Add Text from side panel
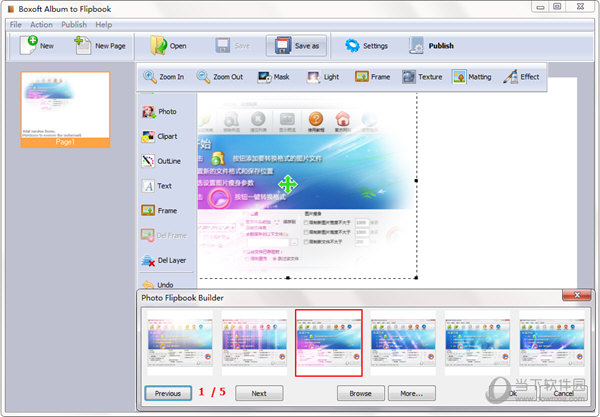 coord(157,186)
